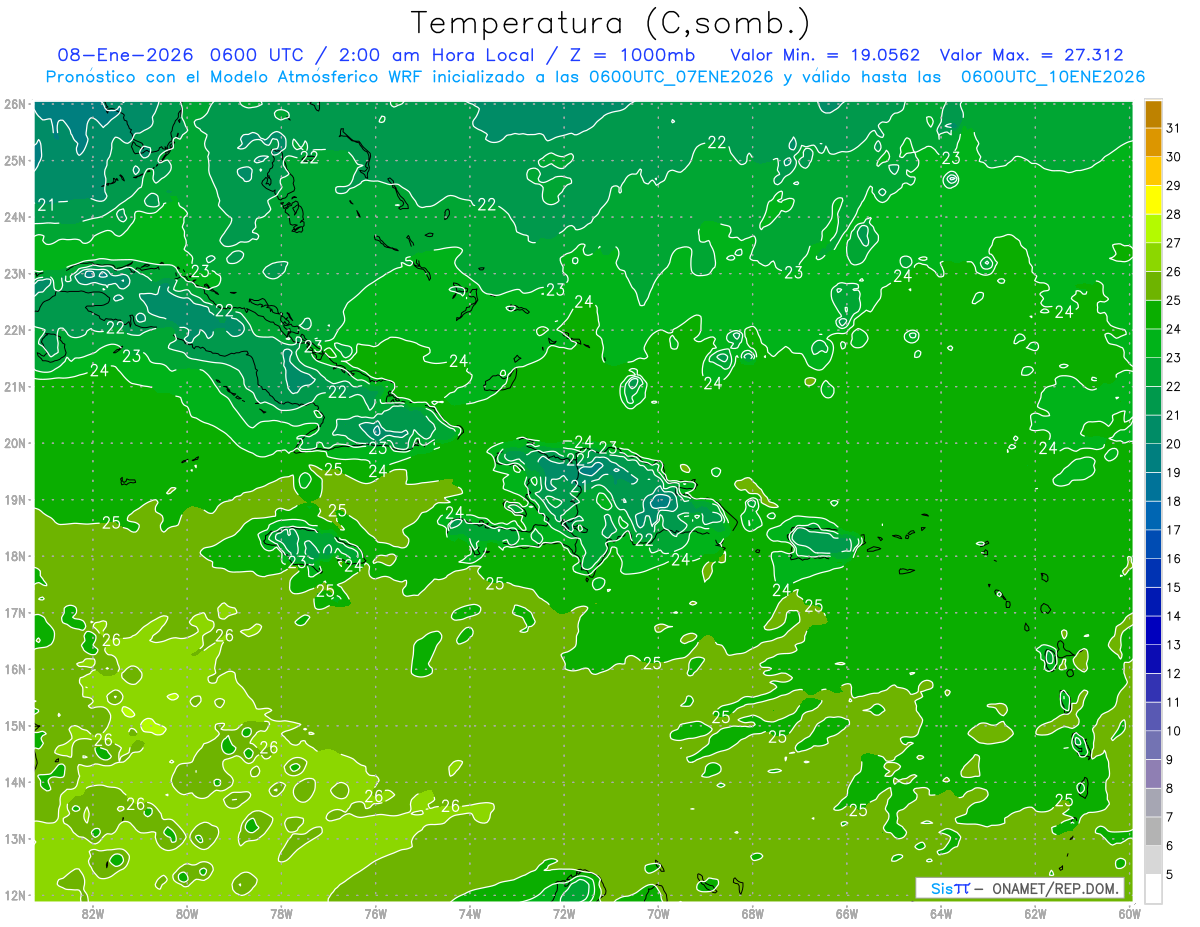Click the "22N" latitude axis label

pyautogui.click(x=14, y=330)
